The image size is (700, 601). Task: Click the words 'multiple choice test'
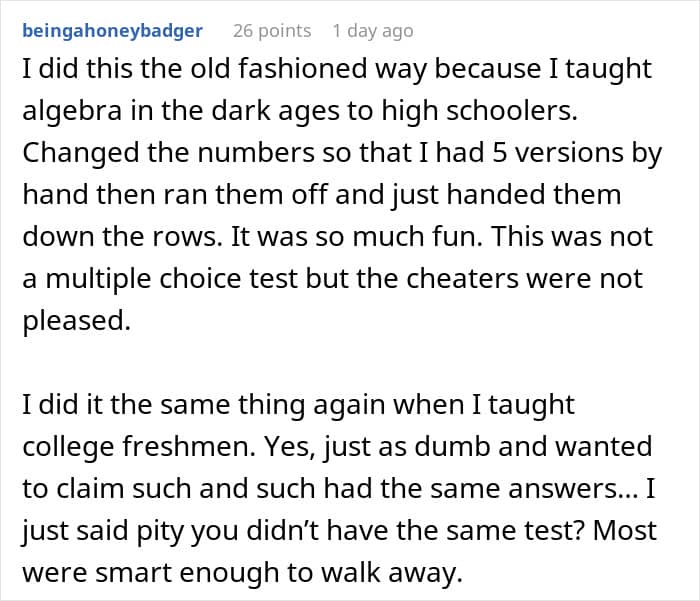coord(172,279)
